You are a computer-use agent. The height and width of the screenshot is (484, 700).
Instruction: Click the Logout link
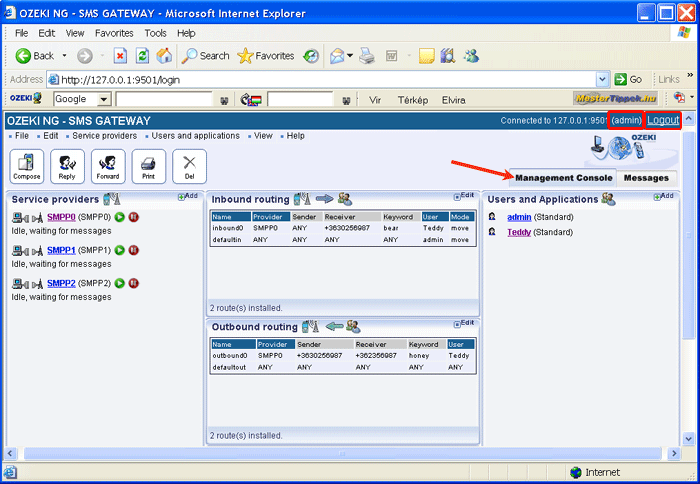click(663, 120)
